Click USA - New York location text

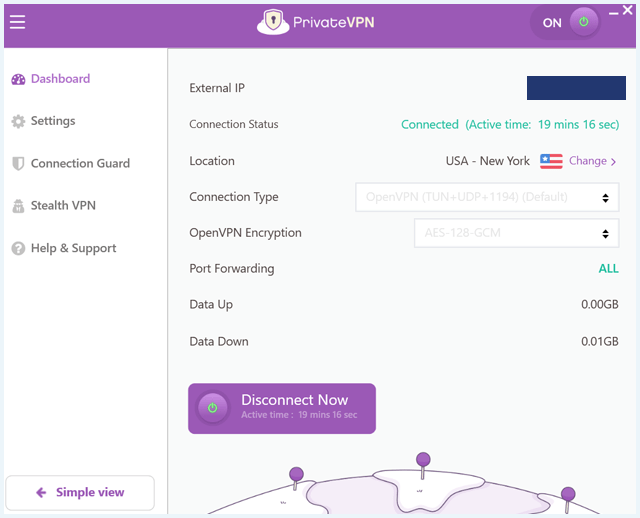coord(487,161)
